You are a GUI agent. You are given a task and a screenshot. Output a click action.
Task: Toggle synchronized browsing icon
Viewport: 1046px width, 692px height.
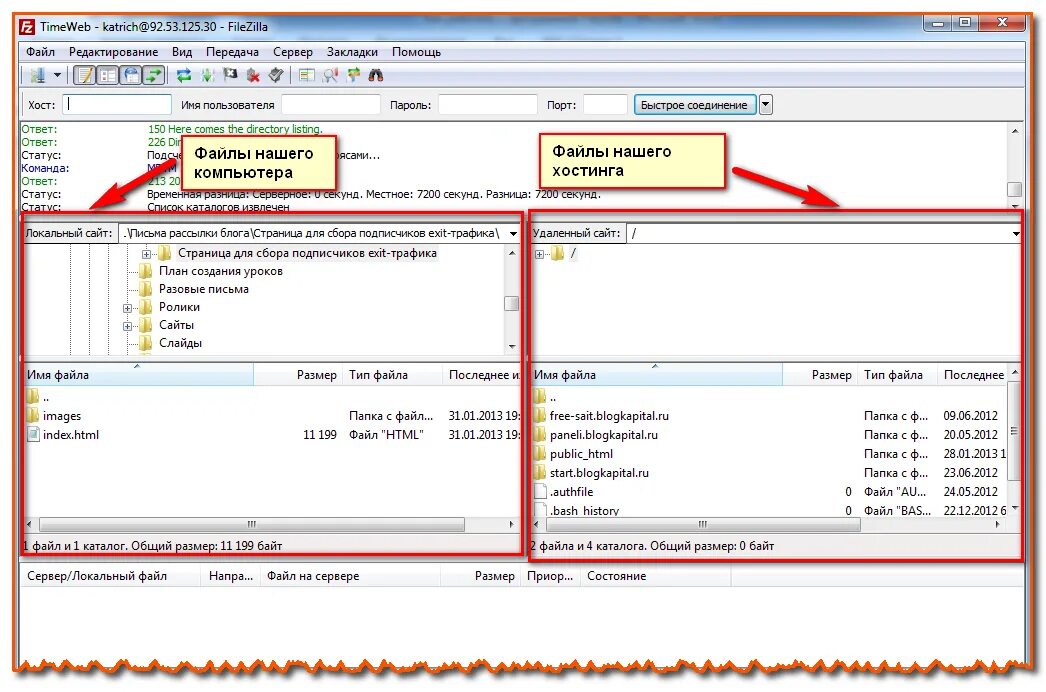[353, 75]
